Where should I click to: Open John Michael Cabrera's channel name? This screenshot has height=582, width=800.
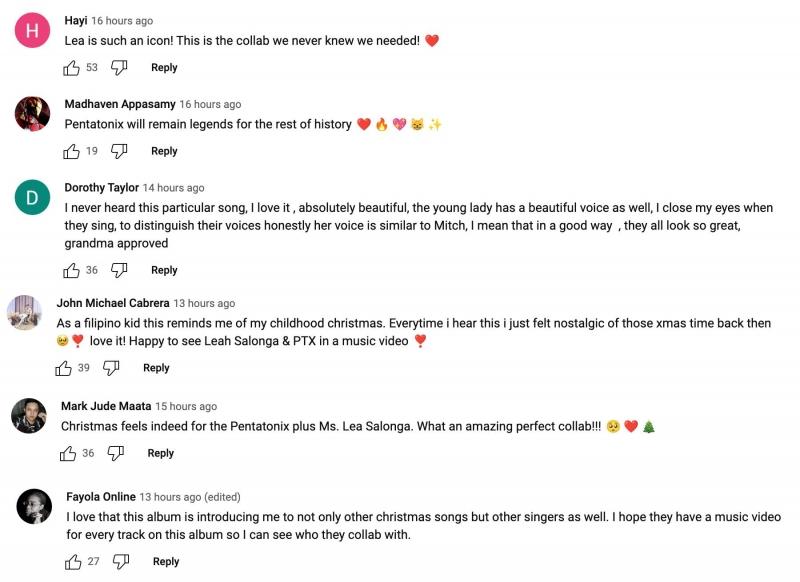(x=113, y=303)
